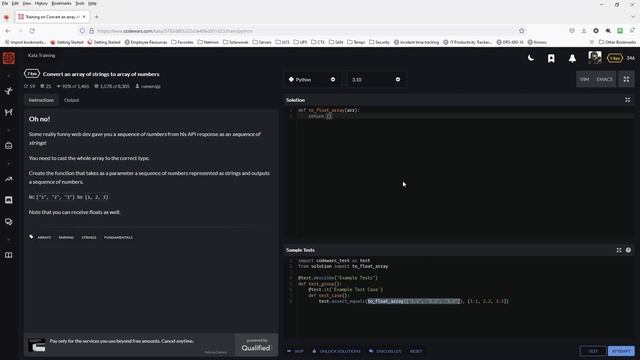Screen dimensions: 640x360
Task: Open the Practice (kata) sidebar icon
Action: pos(9,91)
